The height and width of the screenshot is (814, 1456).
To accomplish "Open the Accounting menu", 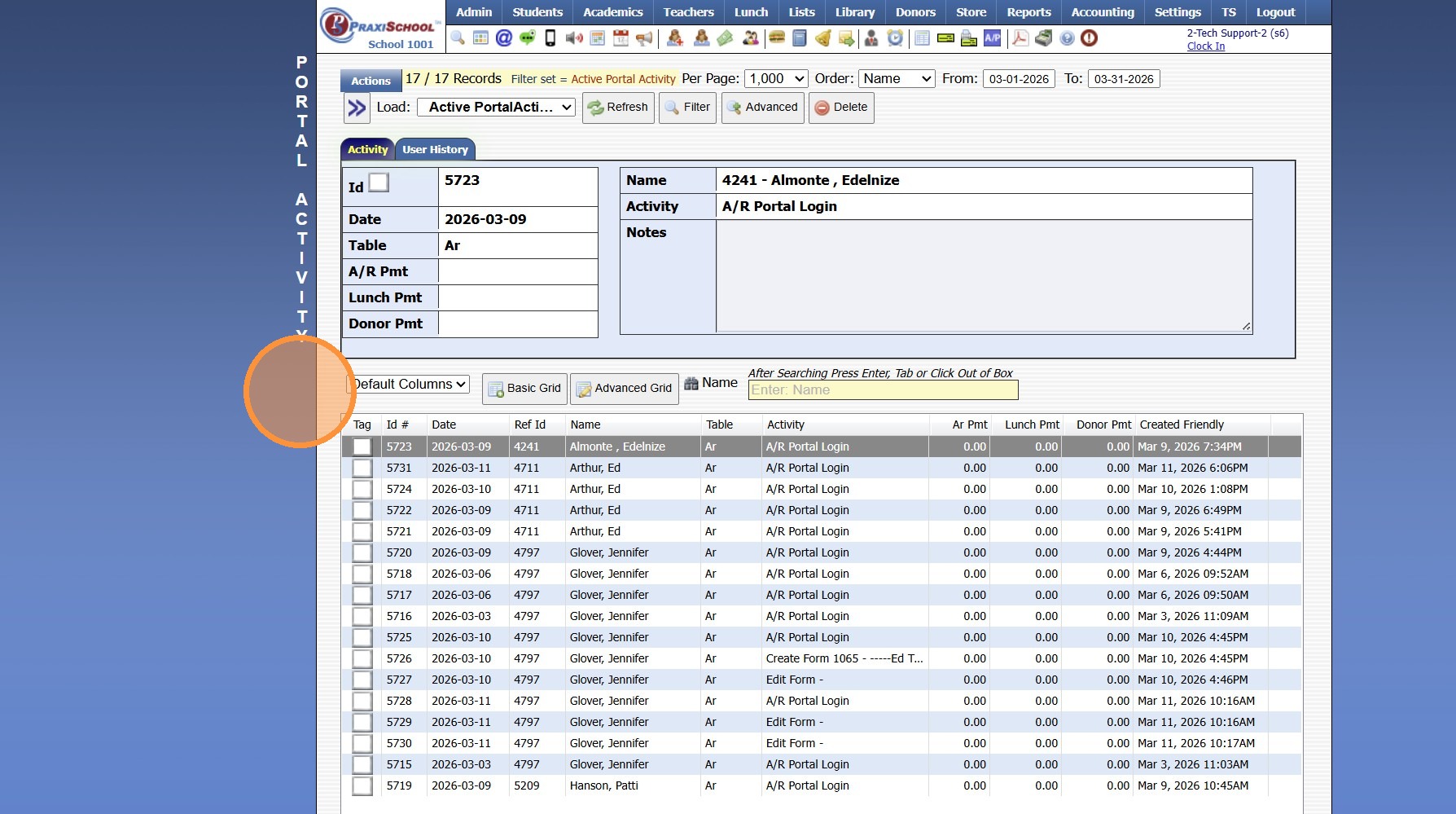I will 1102,12.
